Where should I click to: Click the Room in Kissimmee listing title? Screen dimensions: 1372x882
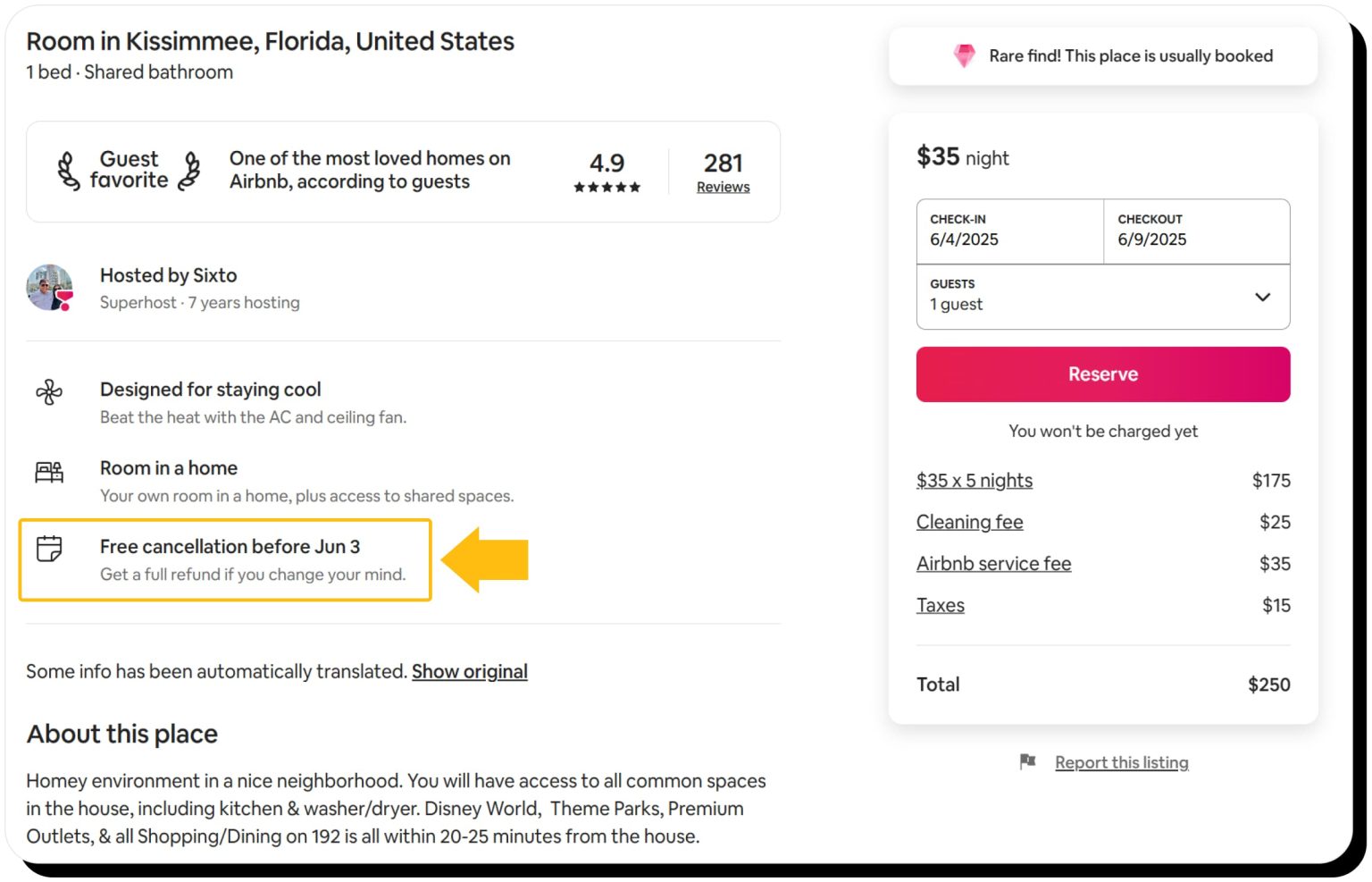tap(270, 41)
